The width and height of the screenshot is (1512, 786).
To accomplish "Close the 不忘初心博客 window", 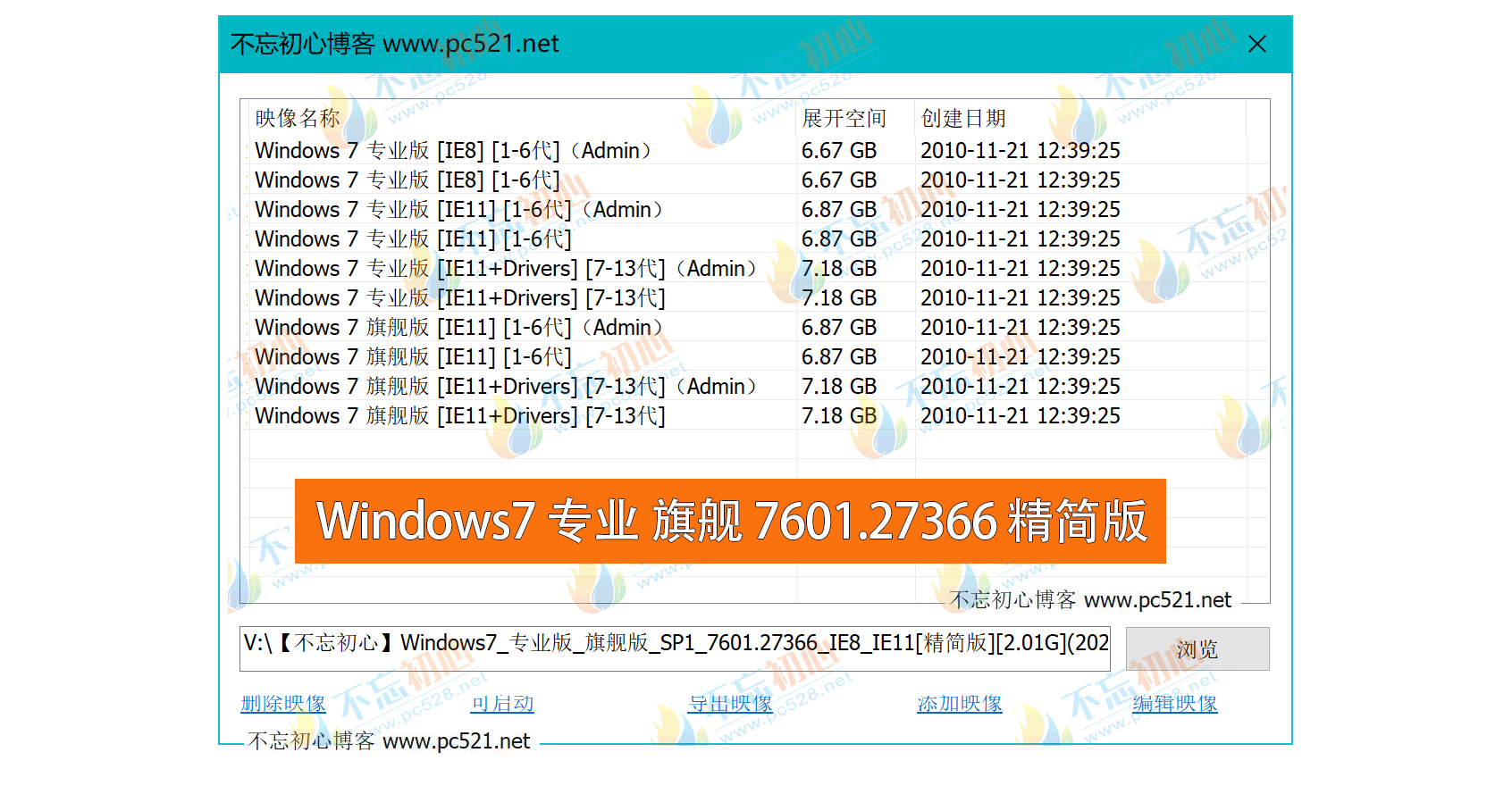I will [1256, 44].
